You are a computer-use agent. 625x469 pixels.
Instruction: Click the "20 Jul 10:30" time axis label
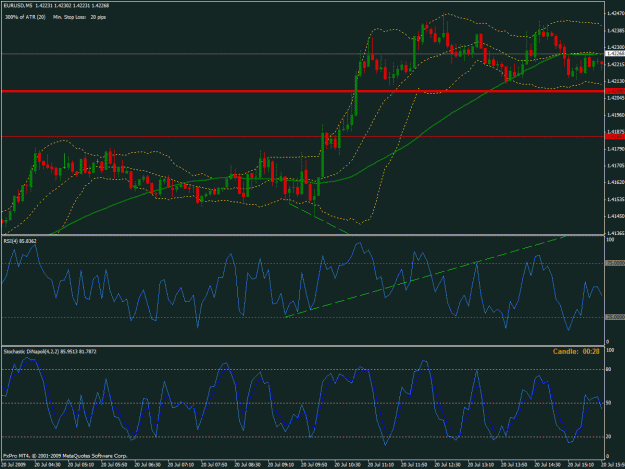(348, 465)
